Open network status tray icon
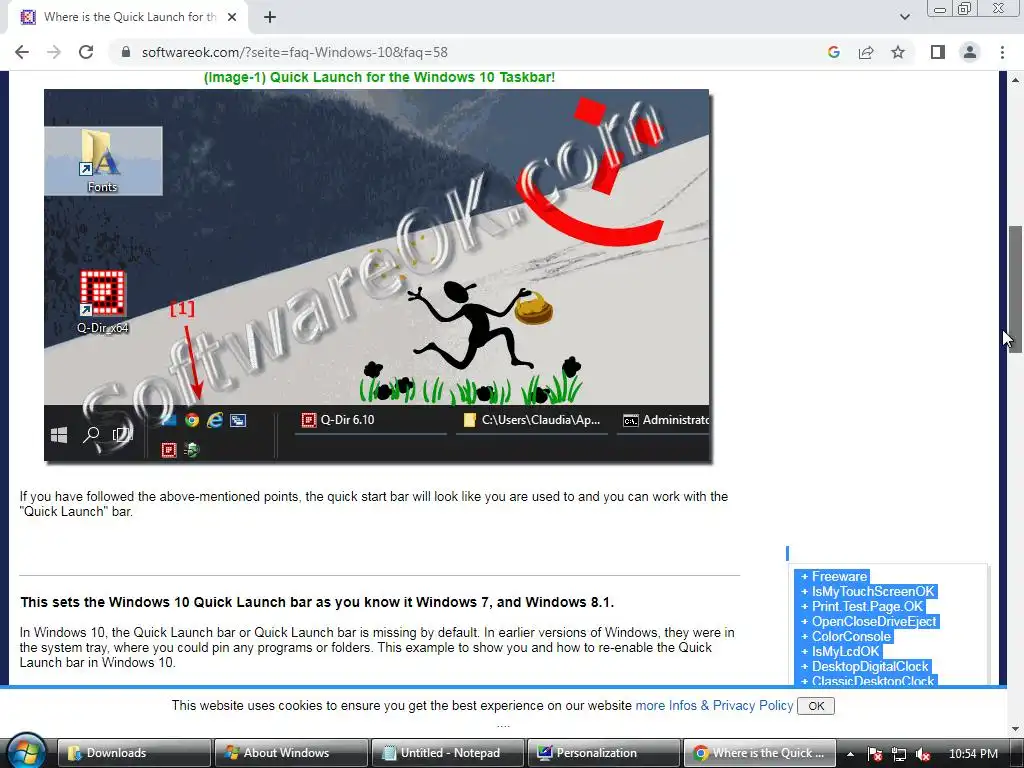This screenshot has height=768, width=1024. pos(899,754)
